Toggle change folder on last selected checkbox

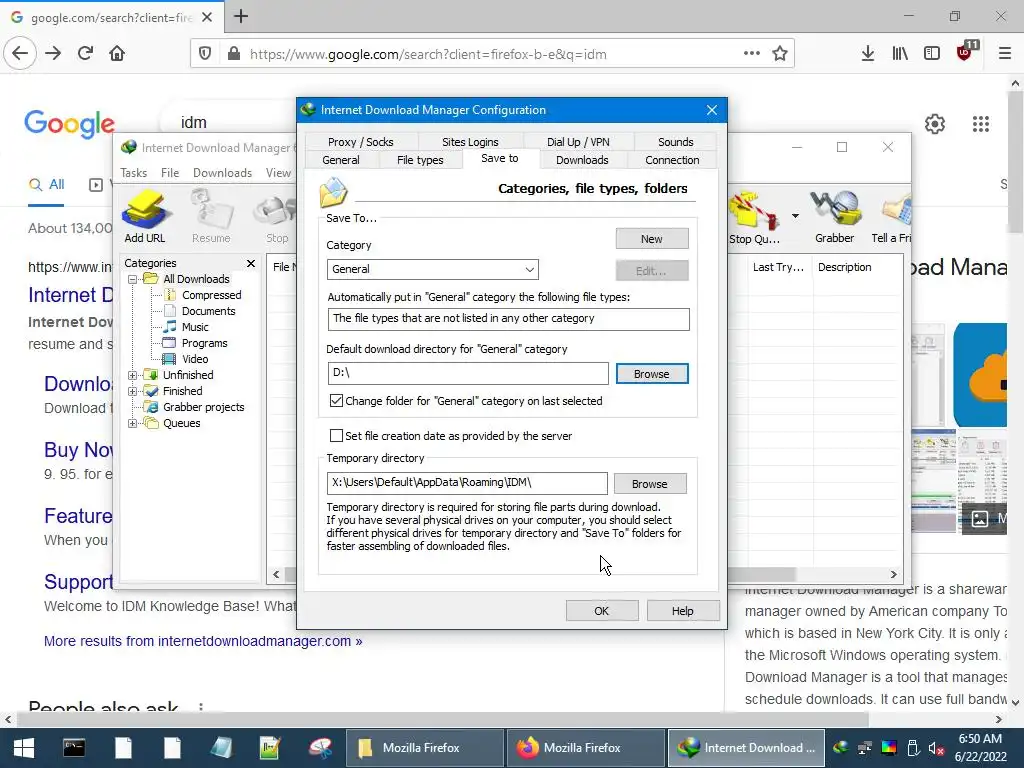[x=336, y=401]
